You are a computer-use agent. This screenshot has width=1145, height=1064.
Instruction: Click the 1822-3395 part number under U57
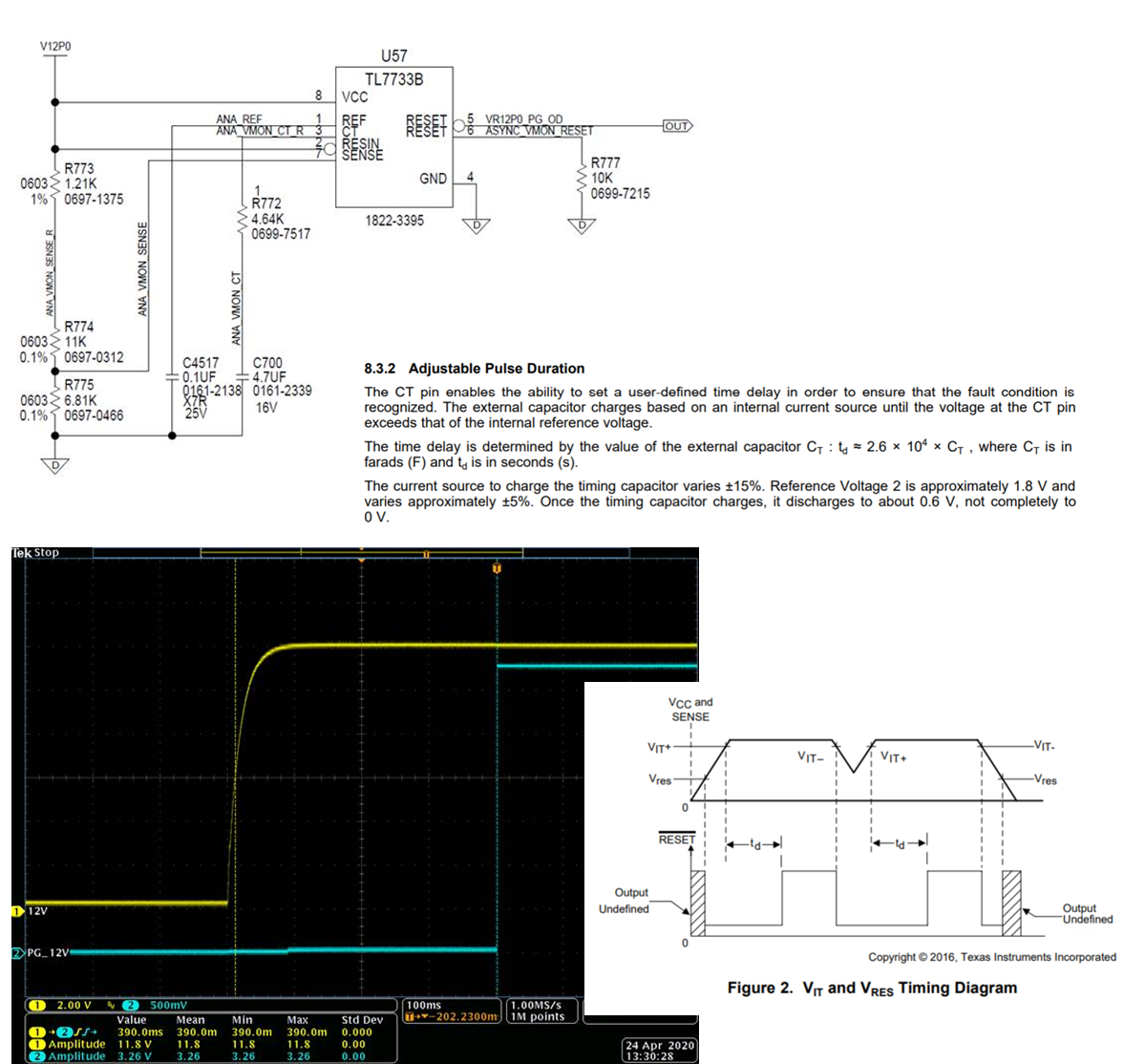pos(394,221)
